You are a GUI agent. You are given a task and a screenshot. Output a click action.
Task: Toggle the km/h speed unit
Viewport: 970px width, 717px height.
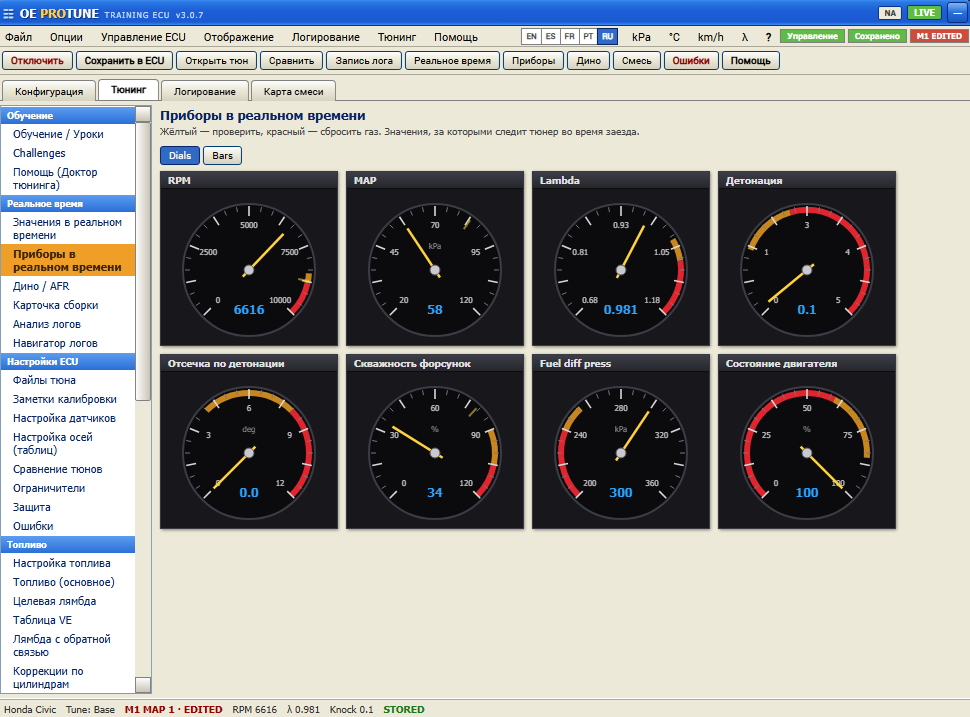[x=710, y=37]
